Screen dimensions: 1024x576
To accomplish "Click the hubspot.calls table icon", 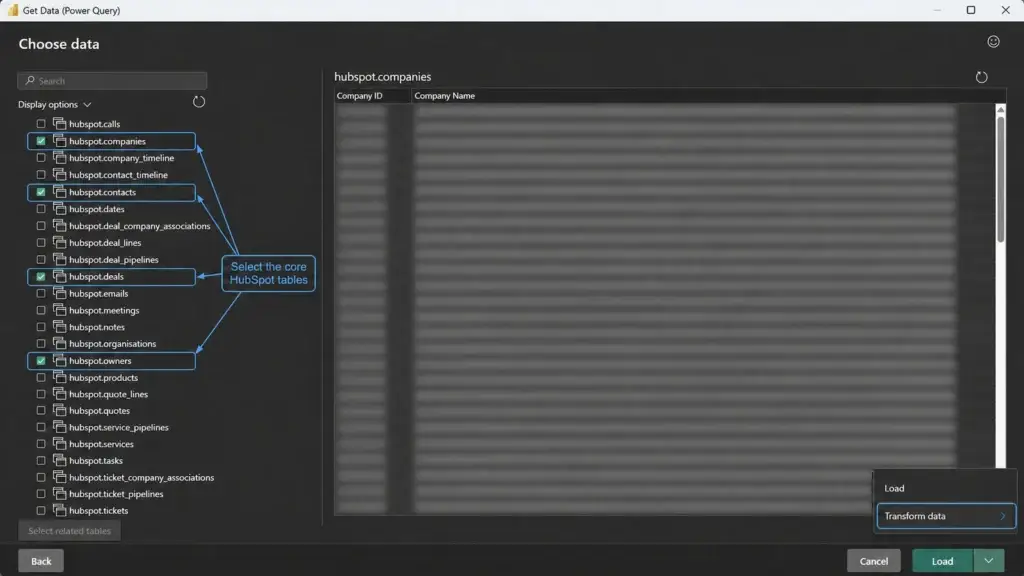I will point(59,123).
